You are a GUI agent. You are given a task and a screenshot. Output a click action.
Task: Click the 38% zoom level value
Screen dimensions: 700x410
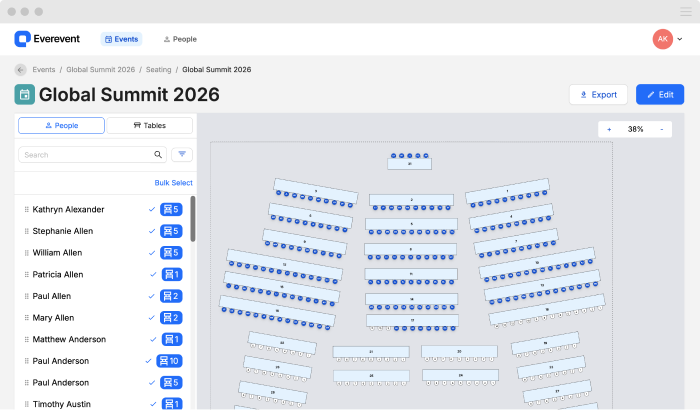(x=635, y=130)
